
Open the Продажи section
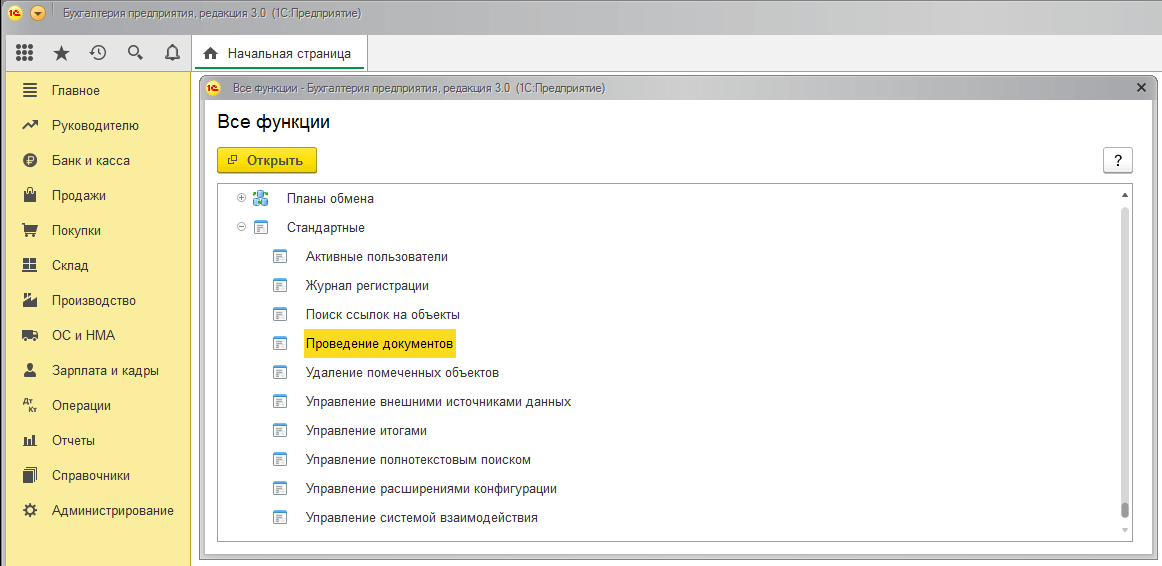click(x=78, y=195)
